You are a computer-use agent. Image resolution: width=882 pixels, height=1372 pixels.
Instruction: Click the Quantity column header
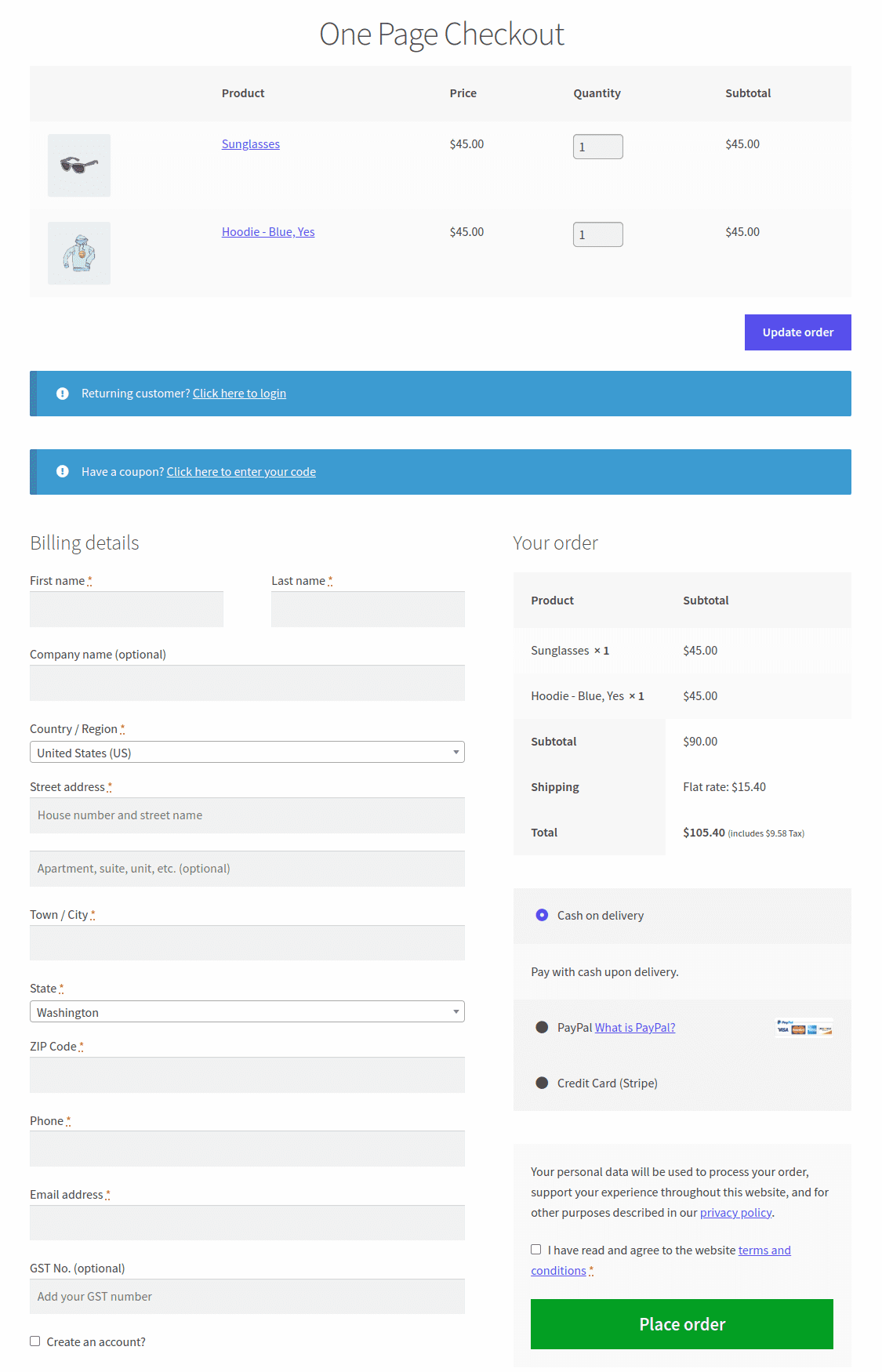point(597,93)
